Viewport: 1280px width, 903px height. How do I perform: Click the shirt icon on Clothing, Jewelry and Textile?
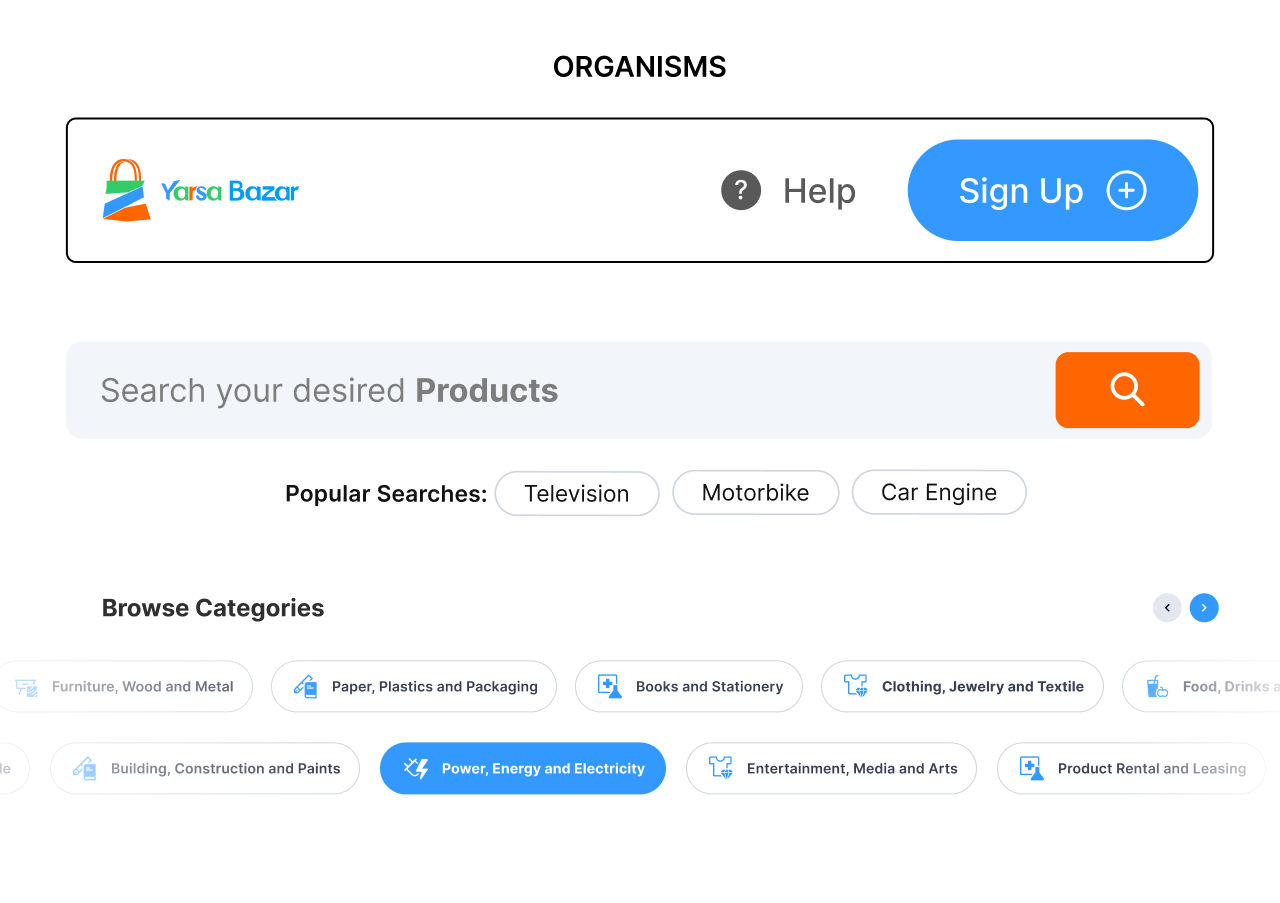tap(856, 686)
